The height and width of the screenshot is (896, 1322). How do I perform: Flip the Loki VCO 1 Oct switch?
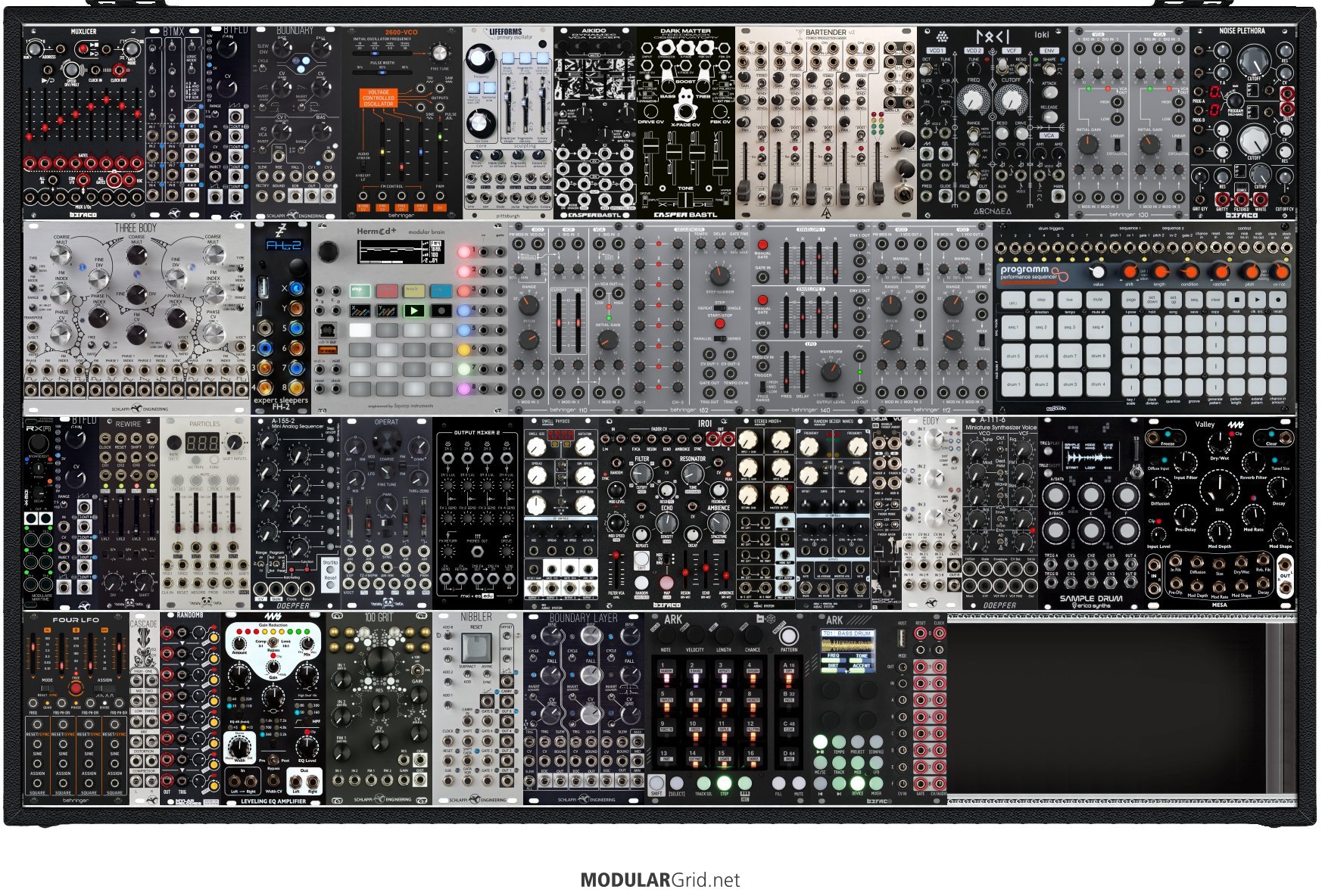click(x=927, y=69)
